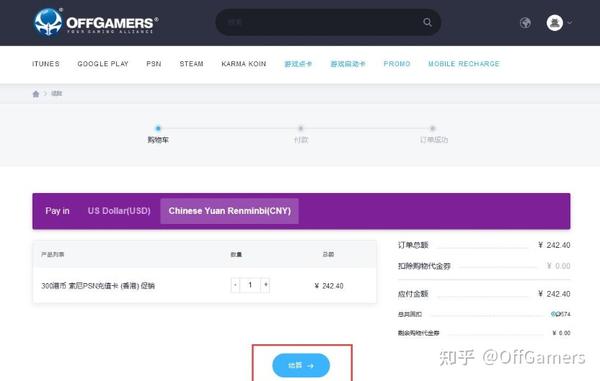Click the product row total ¥ 242.40
The height and width of the screenshot is (381, 600).
click(x=329, y=286)
